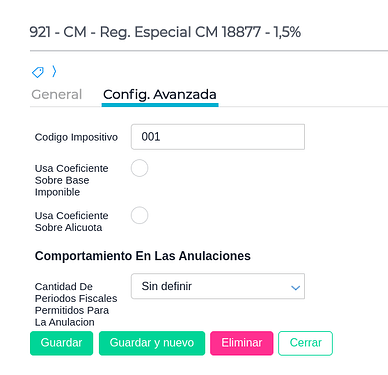This screenshot has height=375, width=388.
Task: Click Guardar y nuevo button
Action: [152, 343]
